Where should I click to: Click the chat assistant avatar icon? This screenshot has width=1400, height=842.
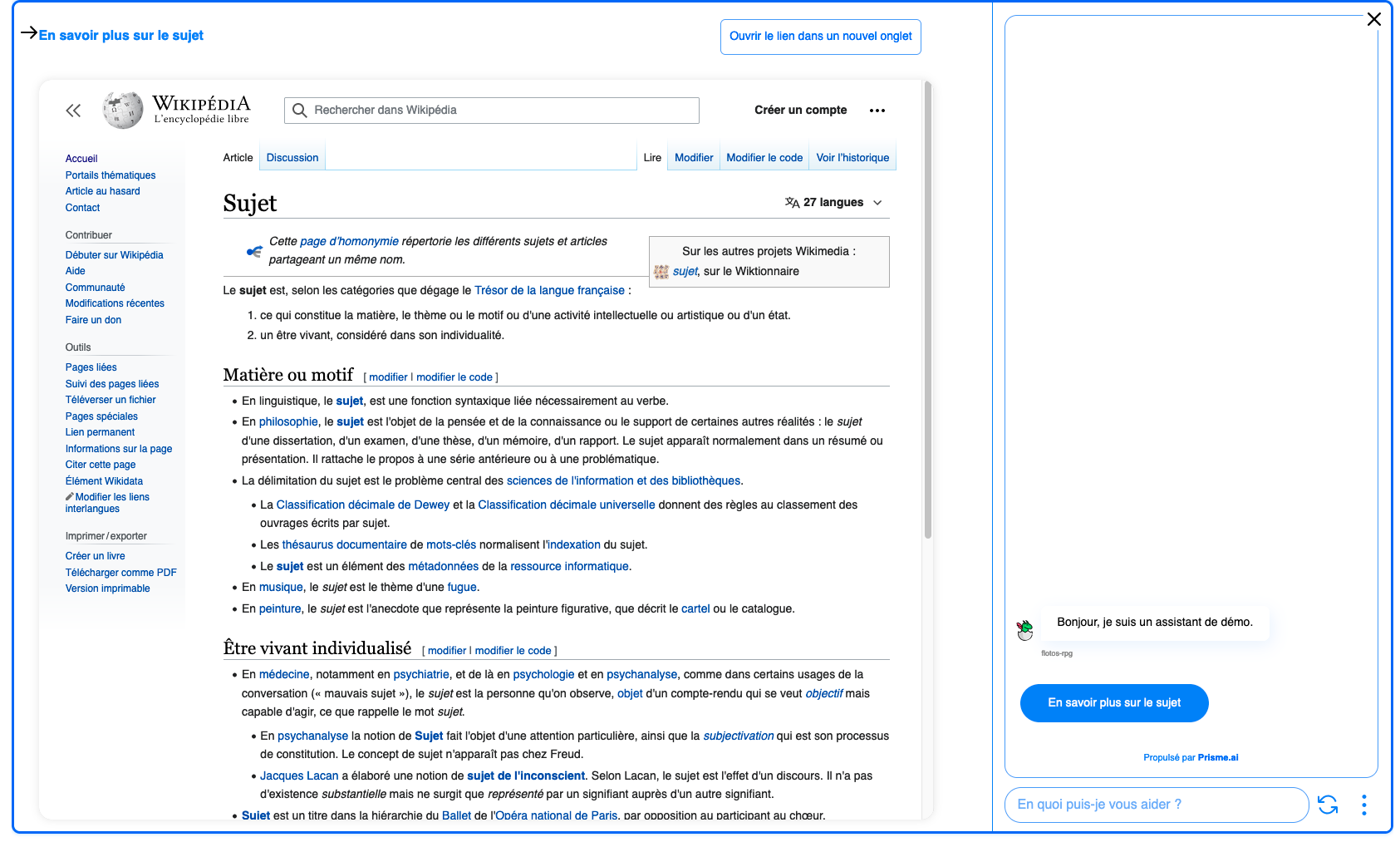(1025, 630)
